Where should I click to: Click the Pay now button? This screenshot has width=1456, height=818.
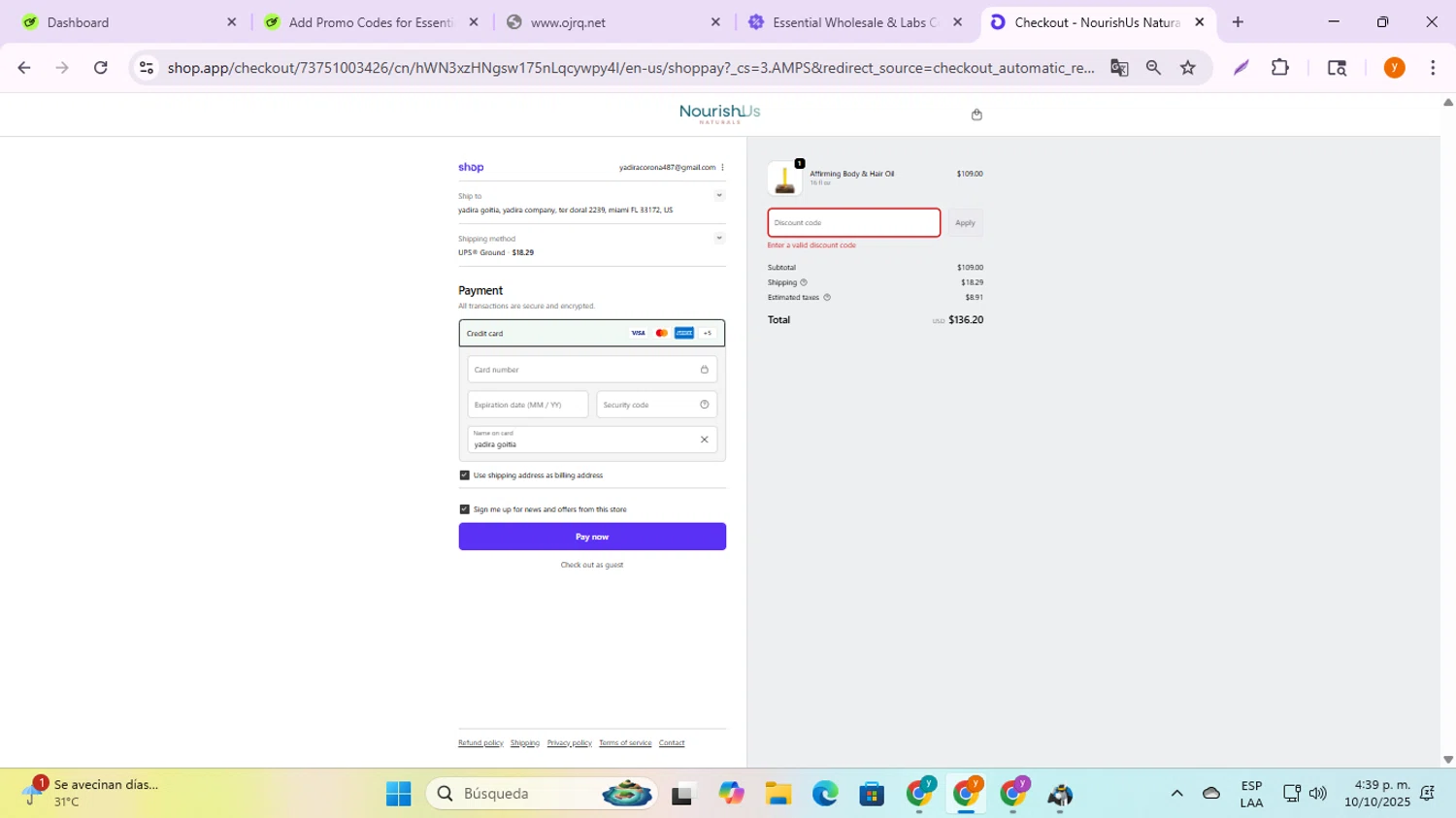point(592,537)
